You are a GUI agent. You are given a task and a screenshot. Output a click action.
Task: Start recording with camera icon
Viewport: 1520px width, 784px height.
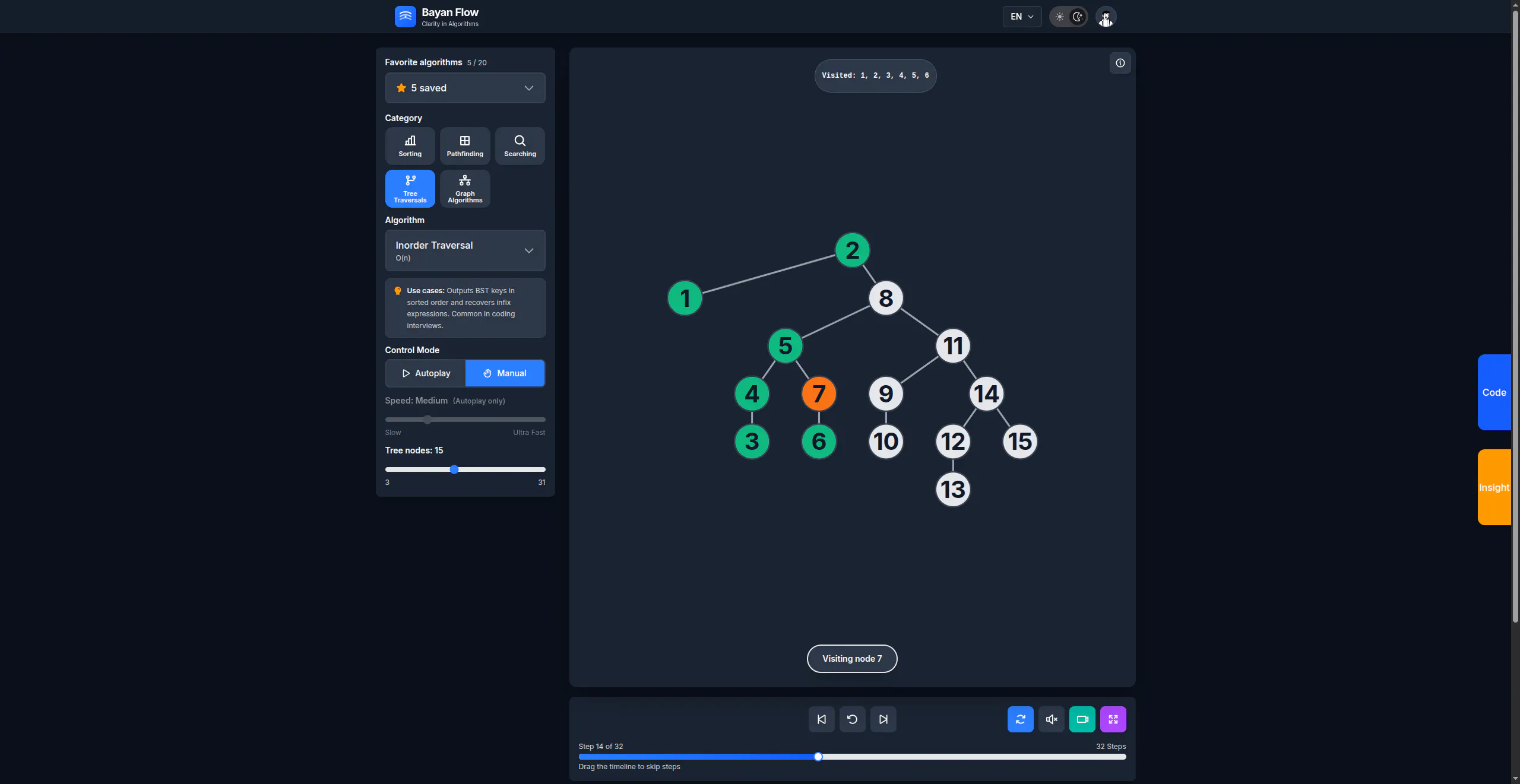point(1082,719)
